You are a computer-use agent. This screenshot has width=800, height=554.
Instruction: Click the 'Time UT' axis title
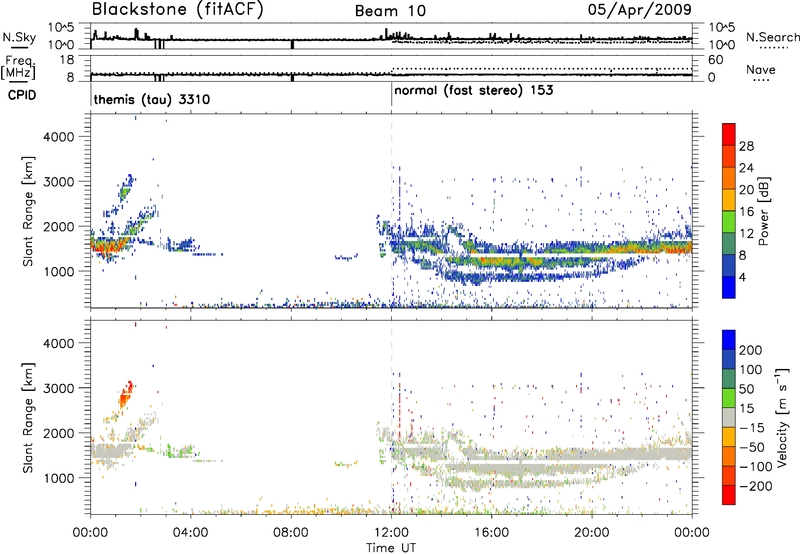click(x=391, y=548)
